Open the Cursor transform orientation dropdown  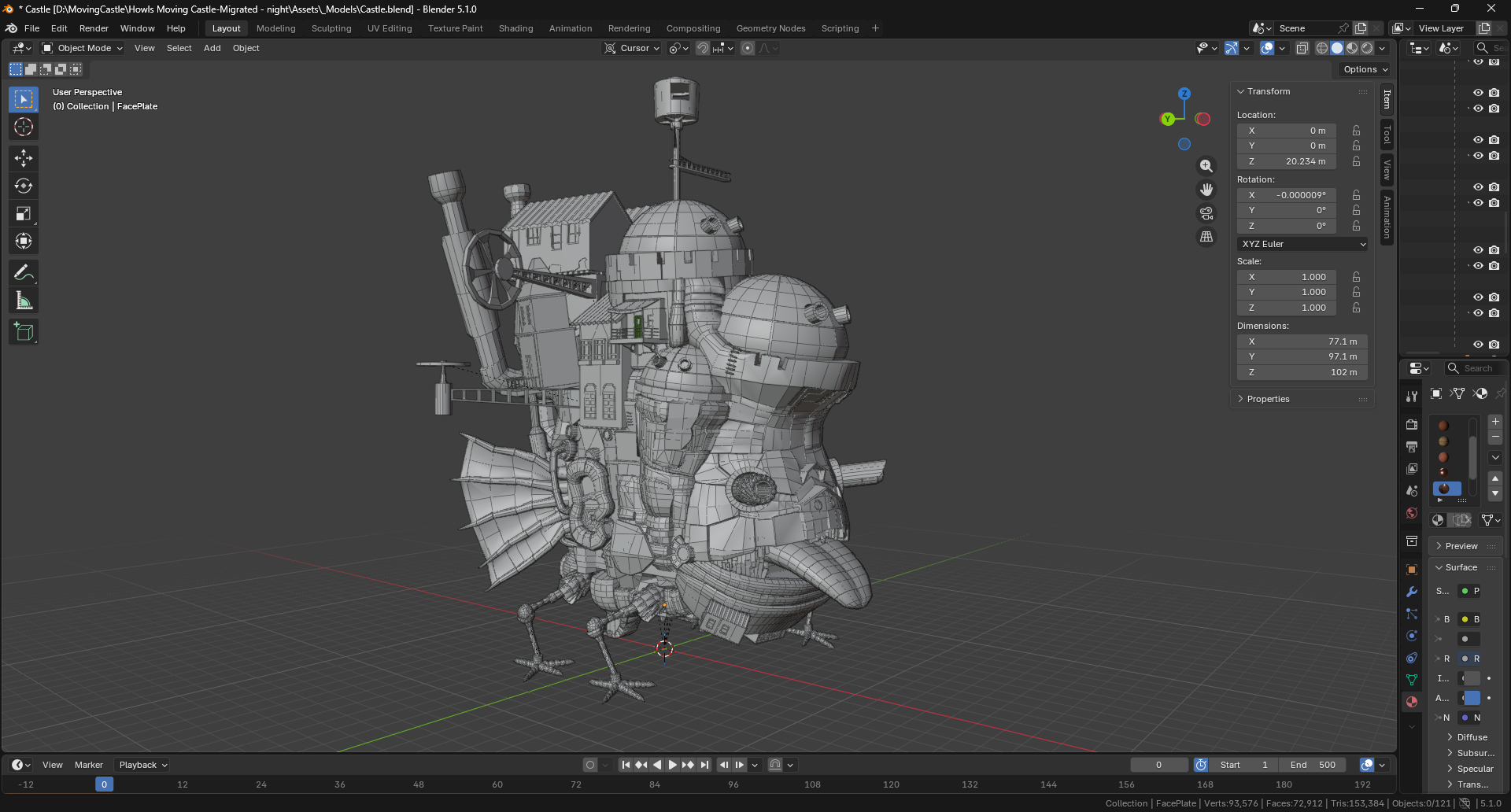click(x=633, y=48)
